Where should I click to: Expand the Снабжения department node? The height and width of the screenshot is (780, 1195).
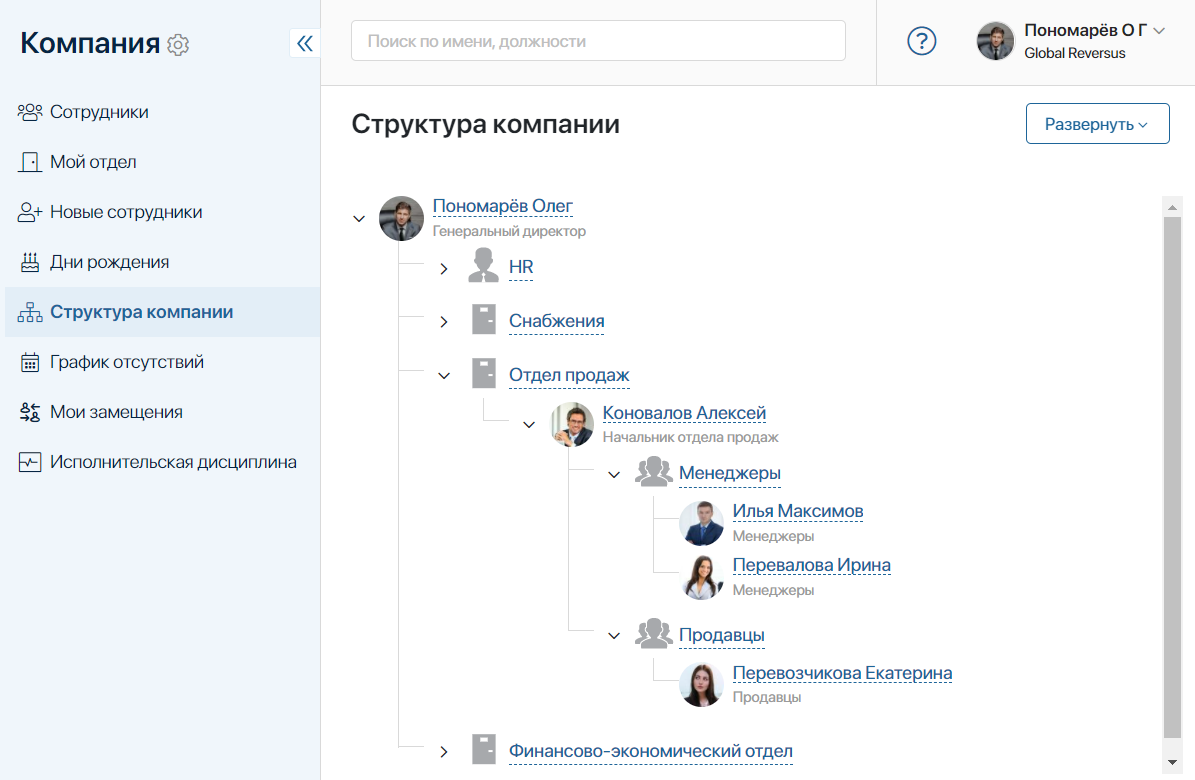click(x=444, y=322)
